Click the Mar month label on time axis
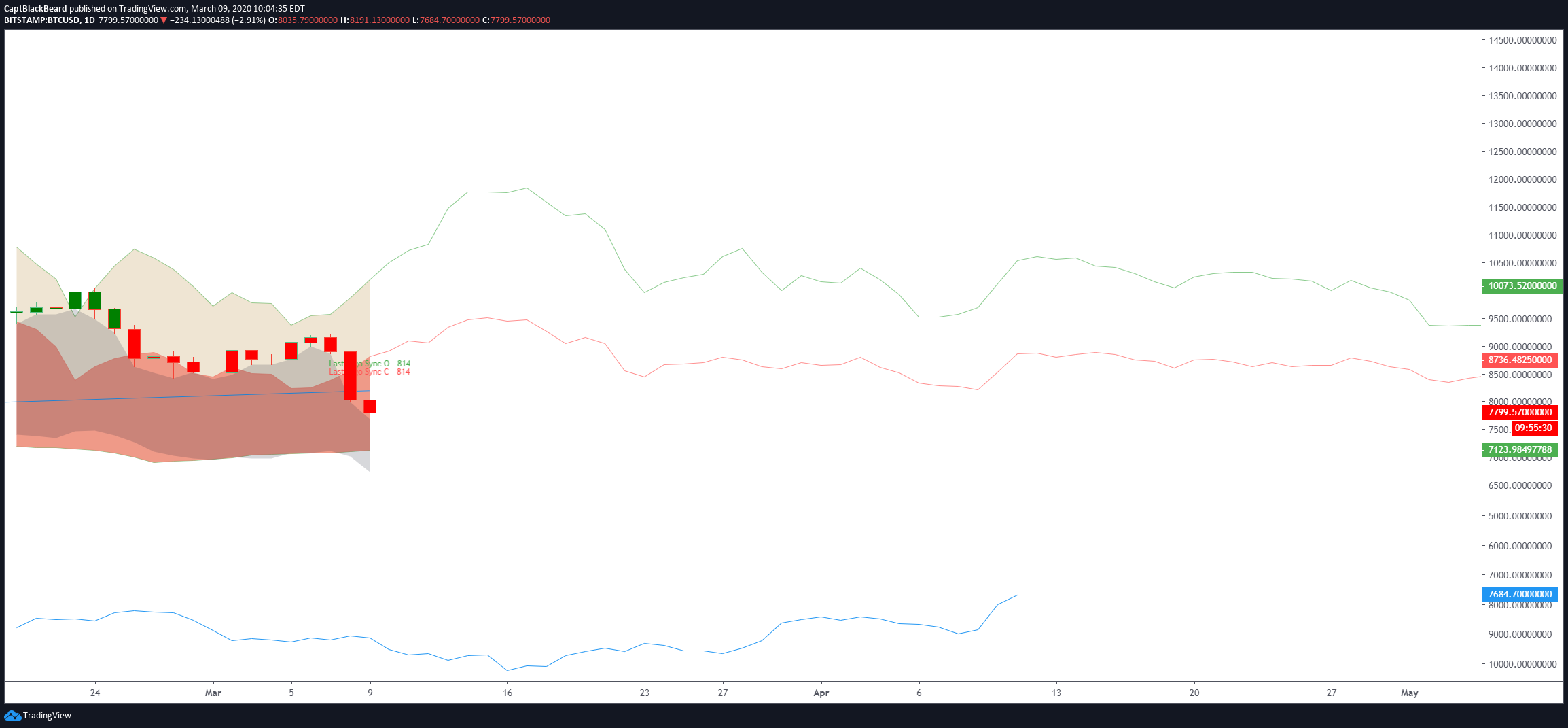The width and height of the screenshot is (1568, 728). [213, 693]
